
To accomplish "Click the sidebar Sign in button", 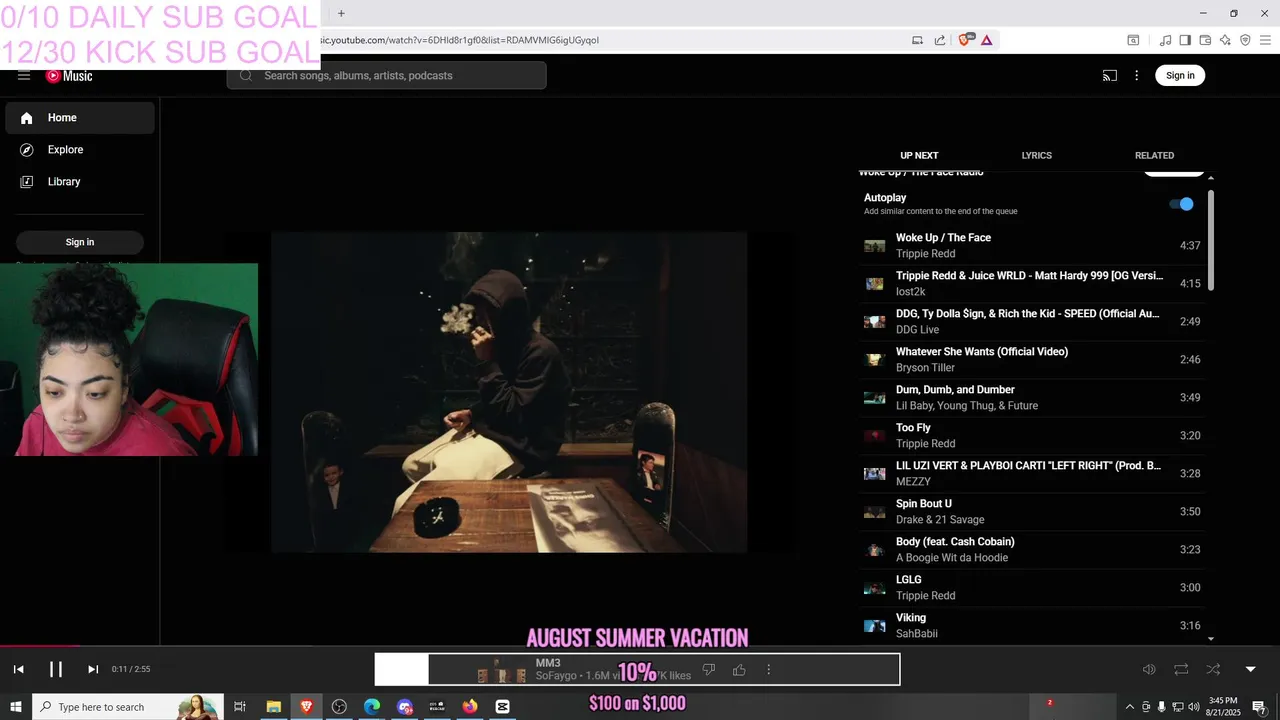I will 80,242.
